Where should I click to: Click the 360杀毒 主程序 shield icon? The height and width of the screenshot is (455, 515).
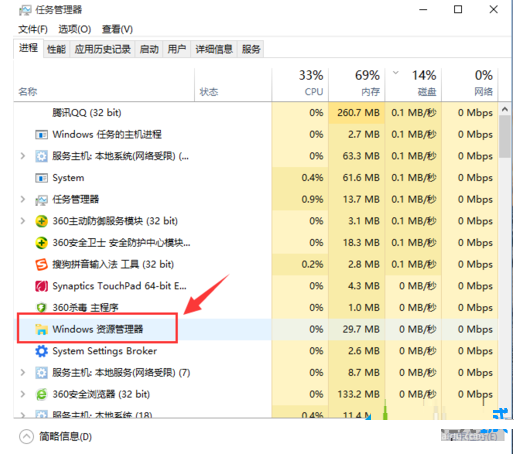pyautogui.click(x=41, y=308)
